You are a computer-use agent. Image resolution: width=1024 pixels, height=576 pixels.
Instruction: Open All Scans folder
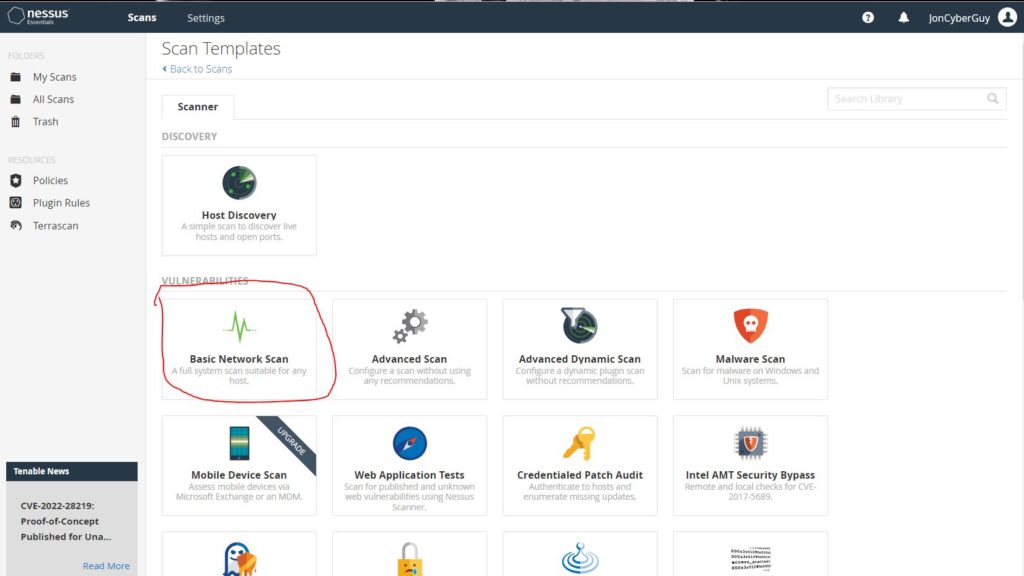[x=54, y=99]
